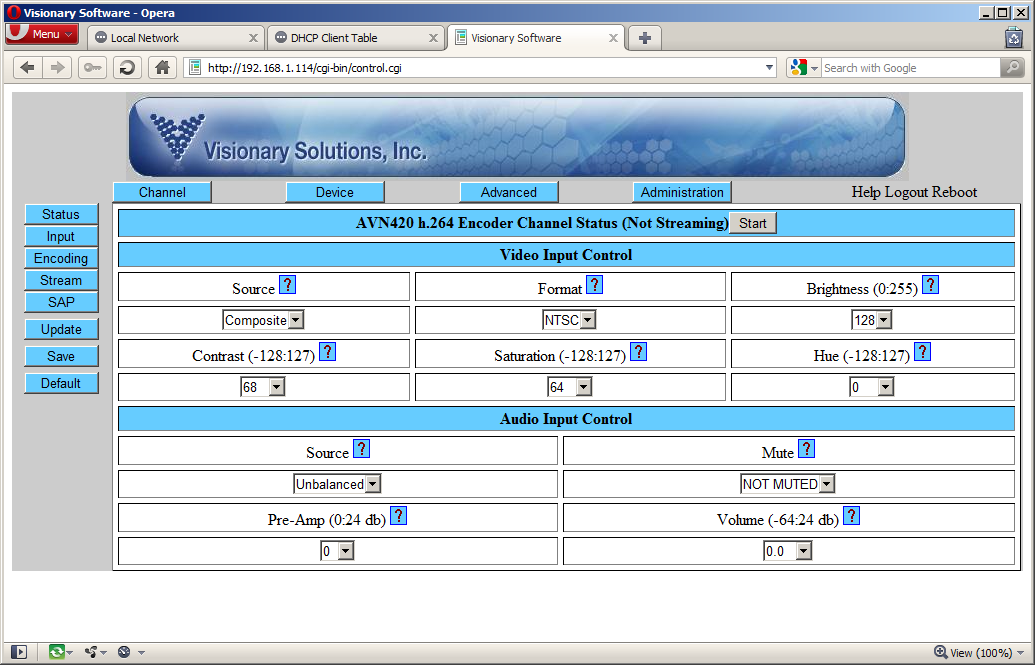Click Search with Google field

point(911,67)
